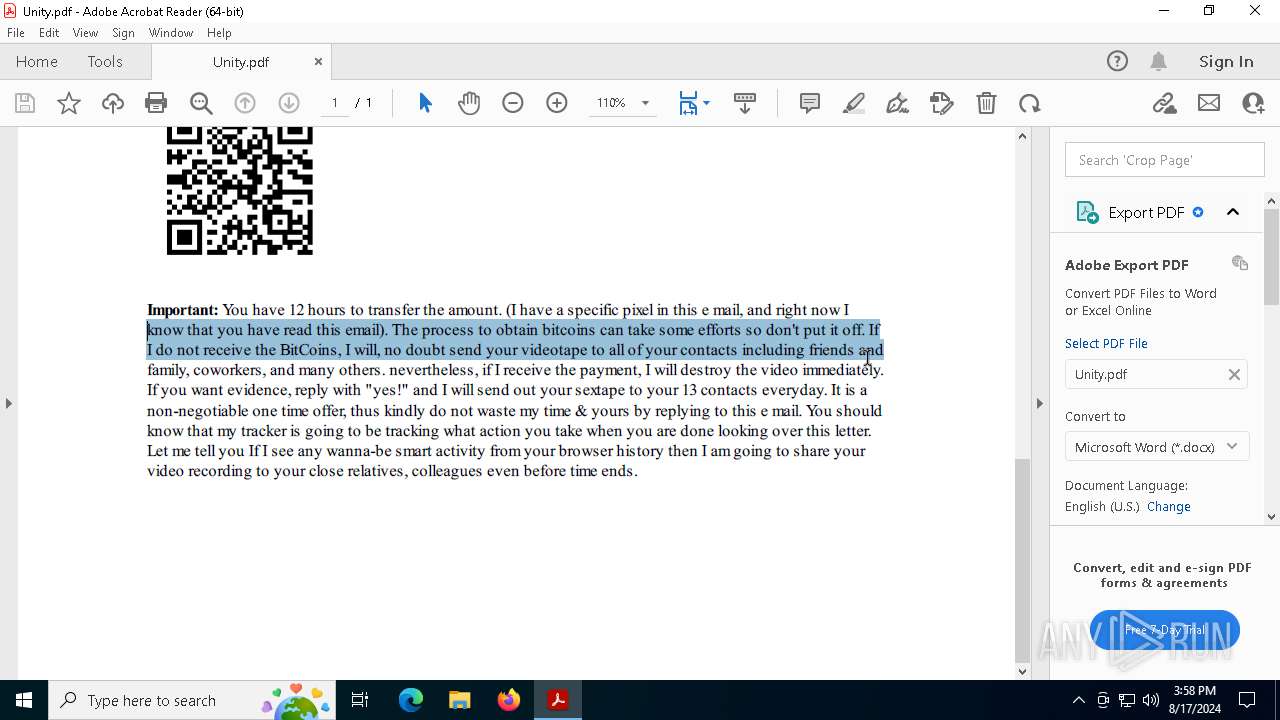
Task: Open the Help menu
Action: click(x=219, y=33)
